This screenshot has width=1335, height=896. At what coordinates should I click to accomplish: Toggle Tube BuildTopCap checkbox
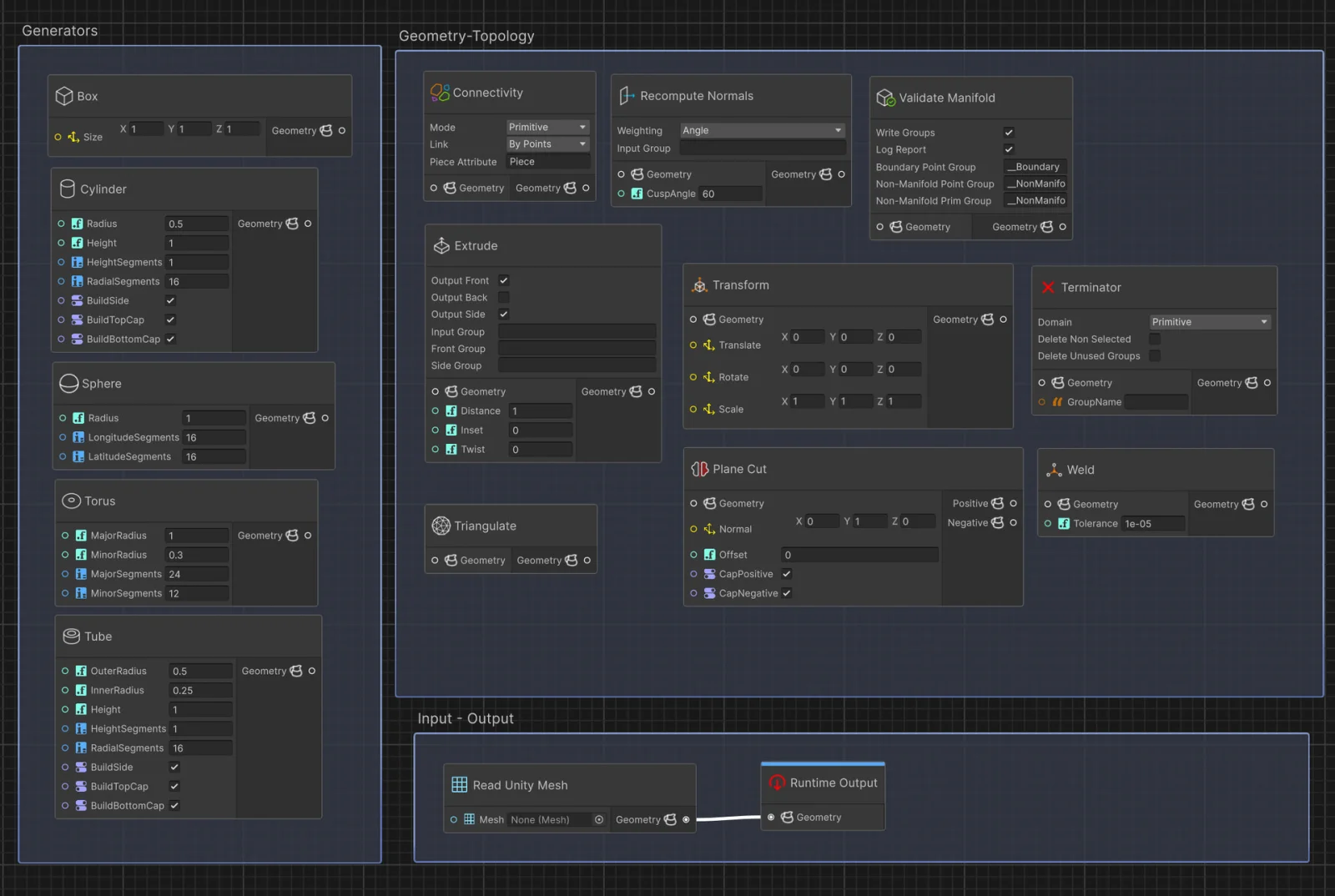(174, 786)
